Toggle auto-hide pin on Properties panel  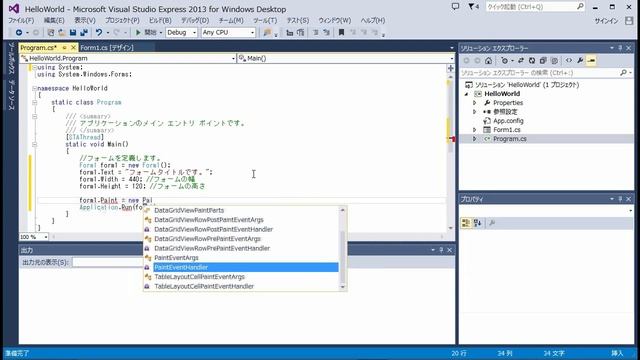click(x=620, y=199)
